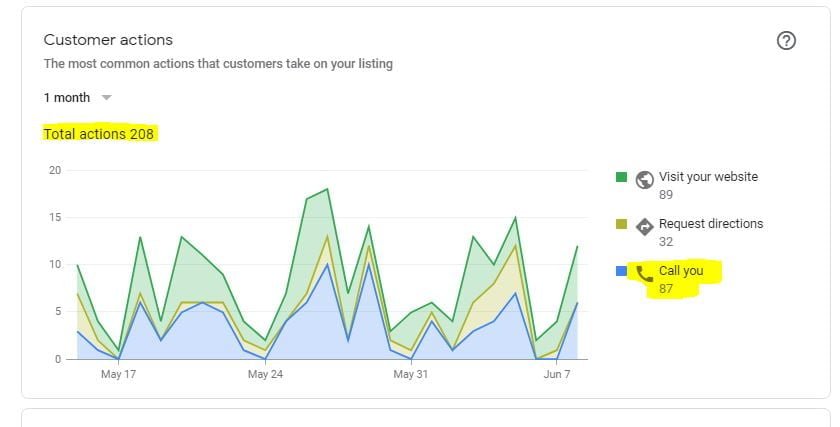Click the Request directions diamond arrow icon
840x427 pixels.
[645, 226]
